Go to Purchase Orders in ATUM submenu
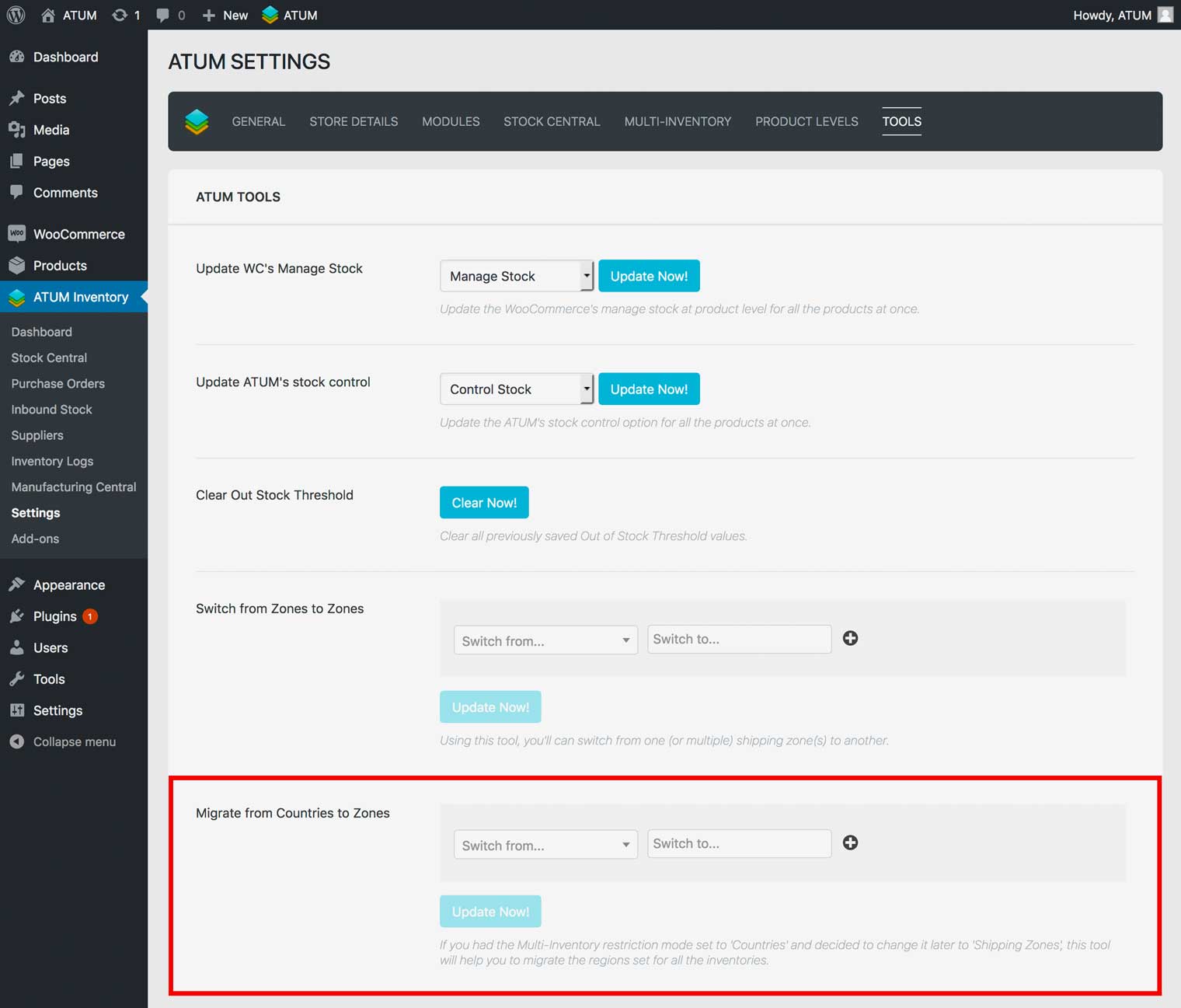 [x=57, y=383]
